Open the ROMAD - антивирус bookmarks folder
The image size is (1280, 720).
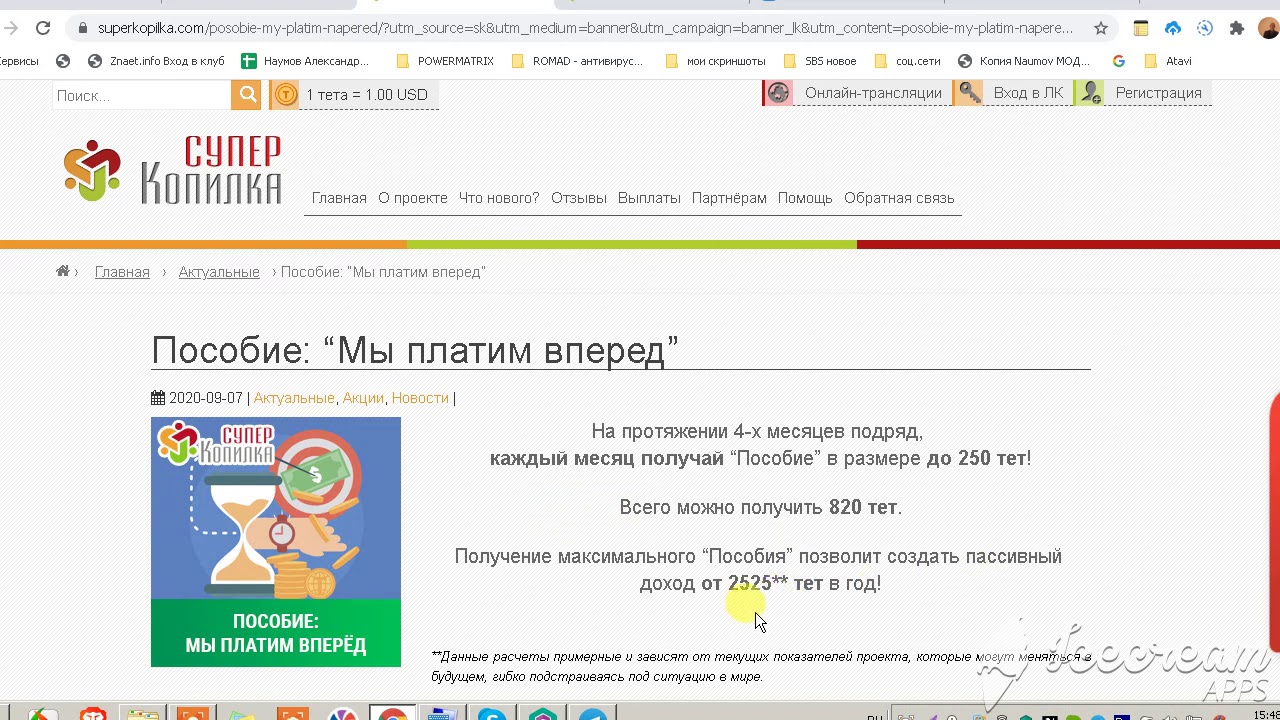pyautogui.click(x=577, y=61)
